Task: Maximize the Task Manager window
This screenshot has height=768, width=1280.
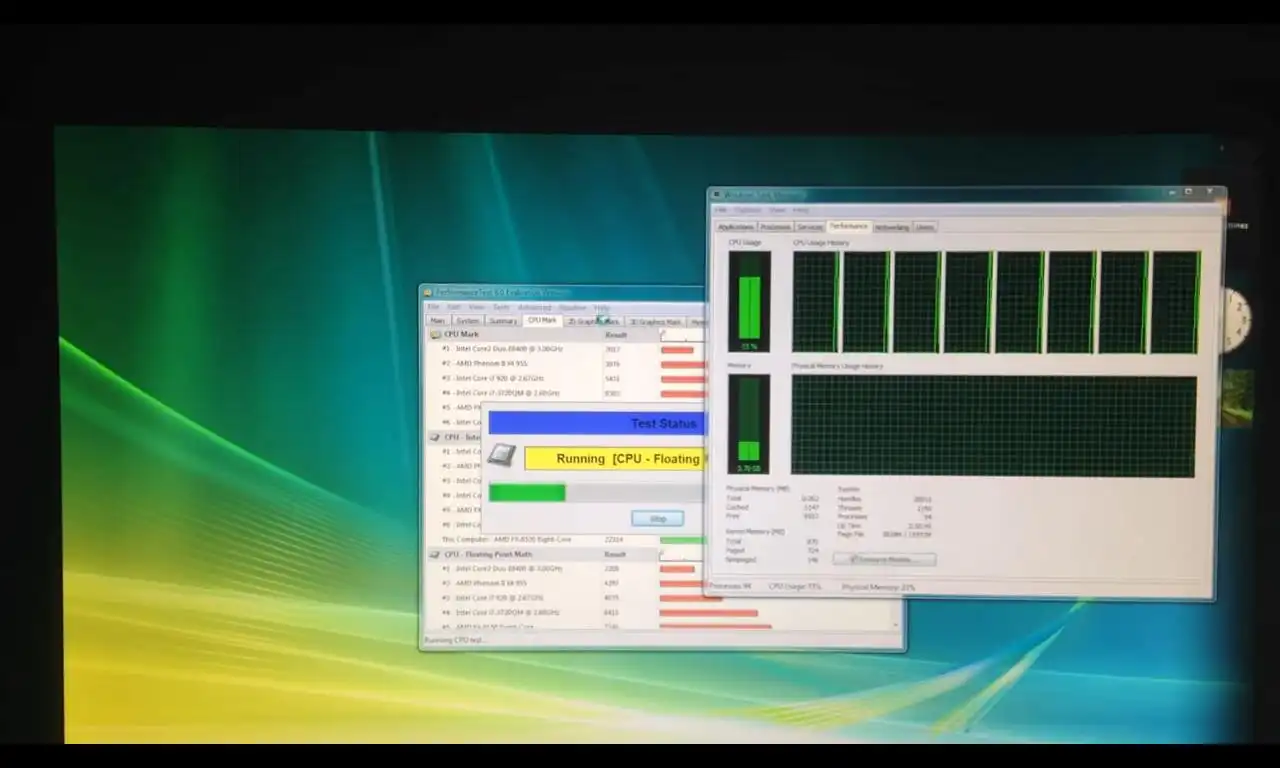Action: coord(1187,192)
